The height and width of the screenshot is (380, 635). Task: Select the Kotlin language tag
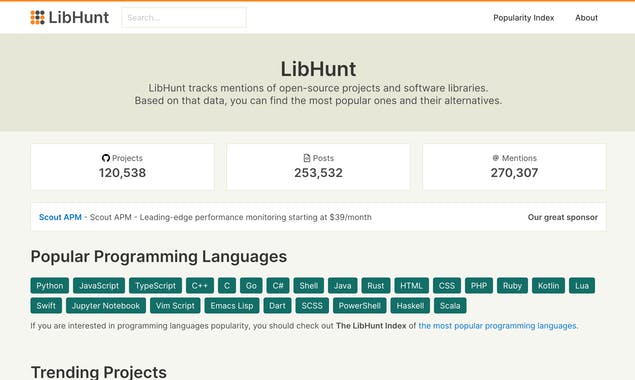point(548,286)
